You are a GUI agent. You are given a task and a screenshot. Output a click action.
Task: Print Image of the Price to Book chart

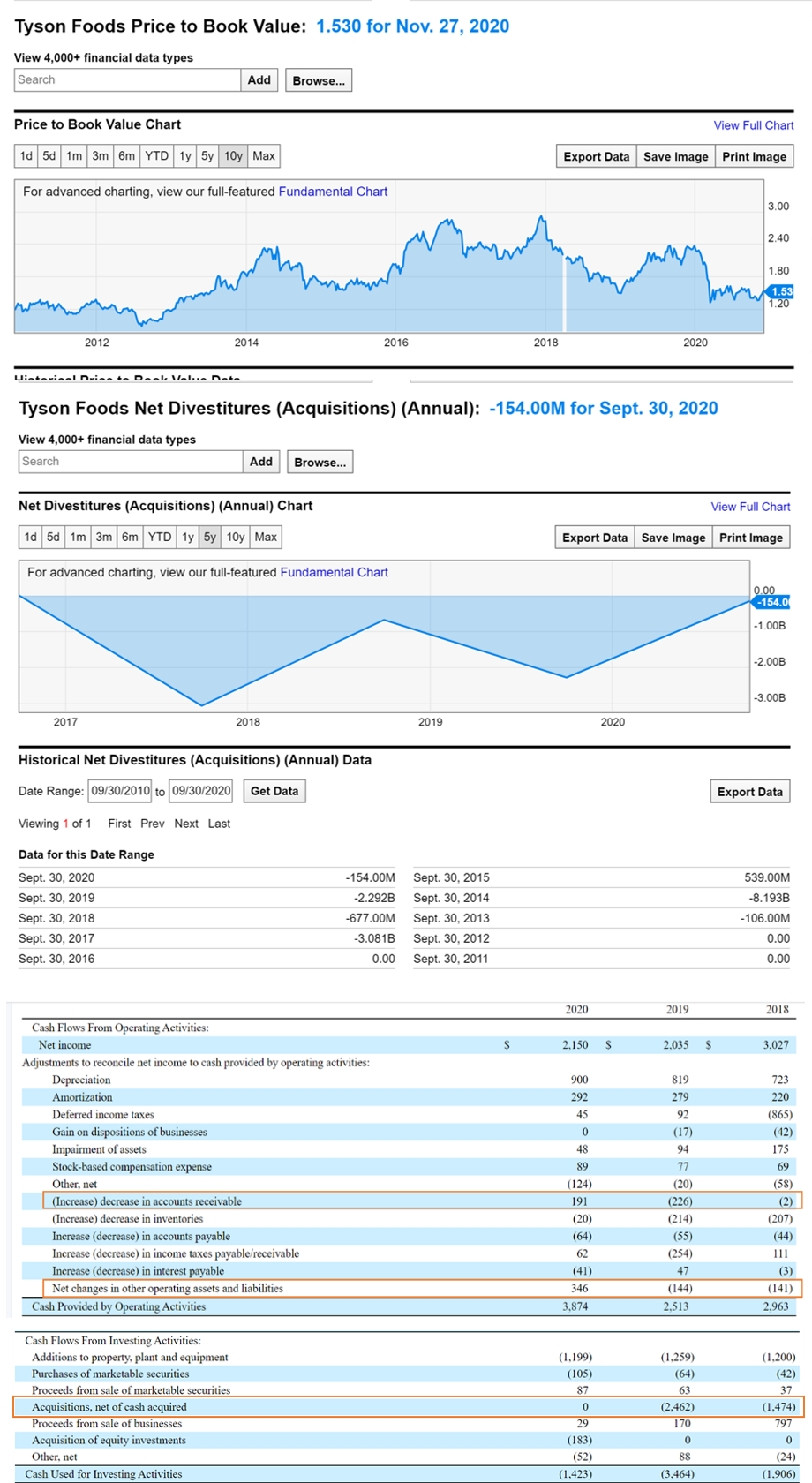(x=754, y=156)
